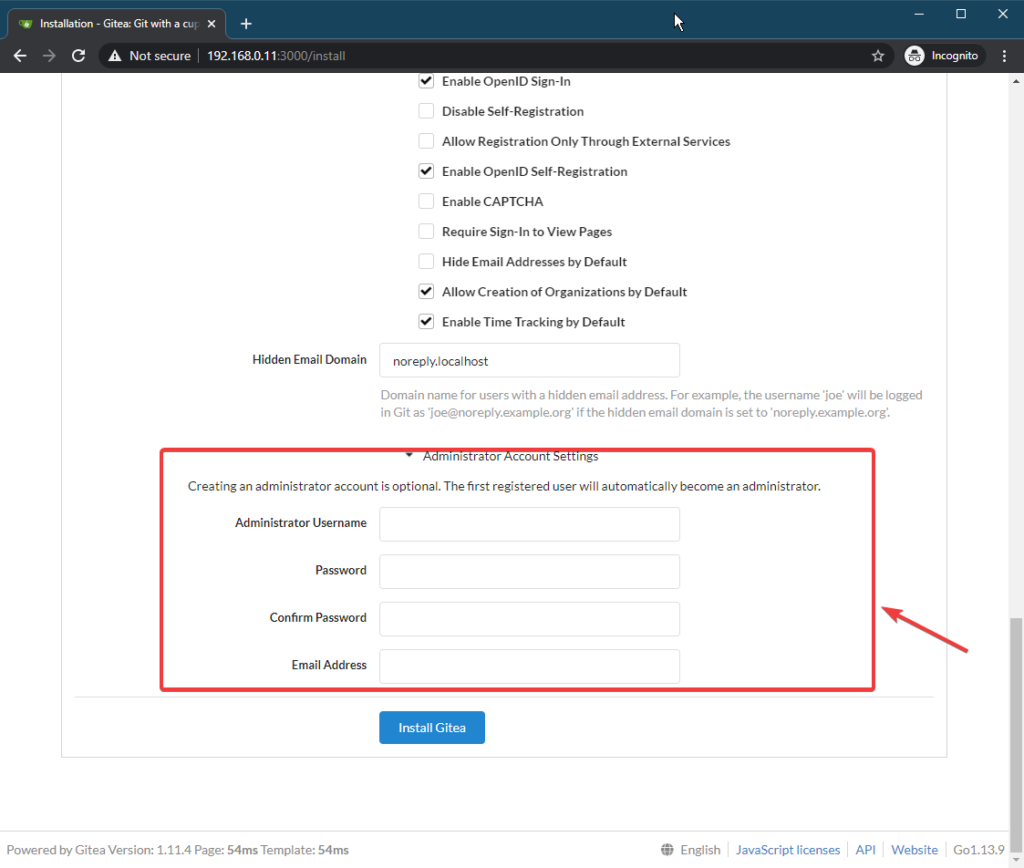Screen dimensions: 1024x868
Task: Uncheck Allow Creation of Organizations by Default
Action: [426, 291]
